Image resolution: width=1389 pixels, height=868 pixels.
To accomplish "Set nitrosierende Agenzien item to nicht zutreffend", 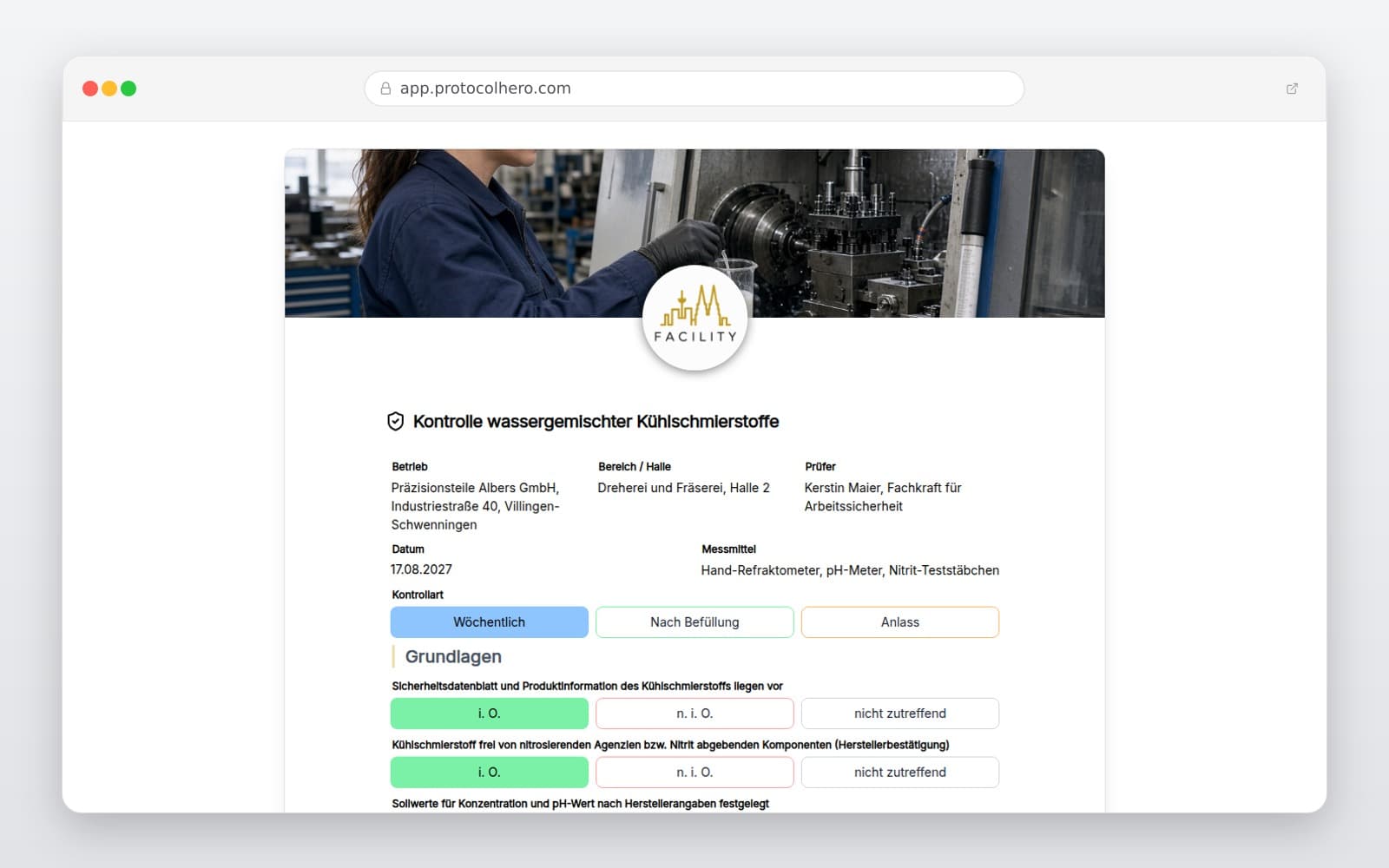I will coord(900,773).
